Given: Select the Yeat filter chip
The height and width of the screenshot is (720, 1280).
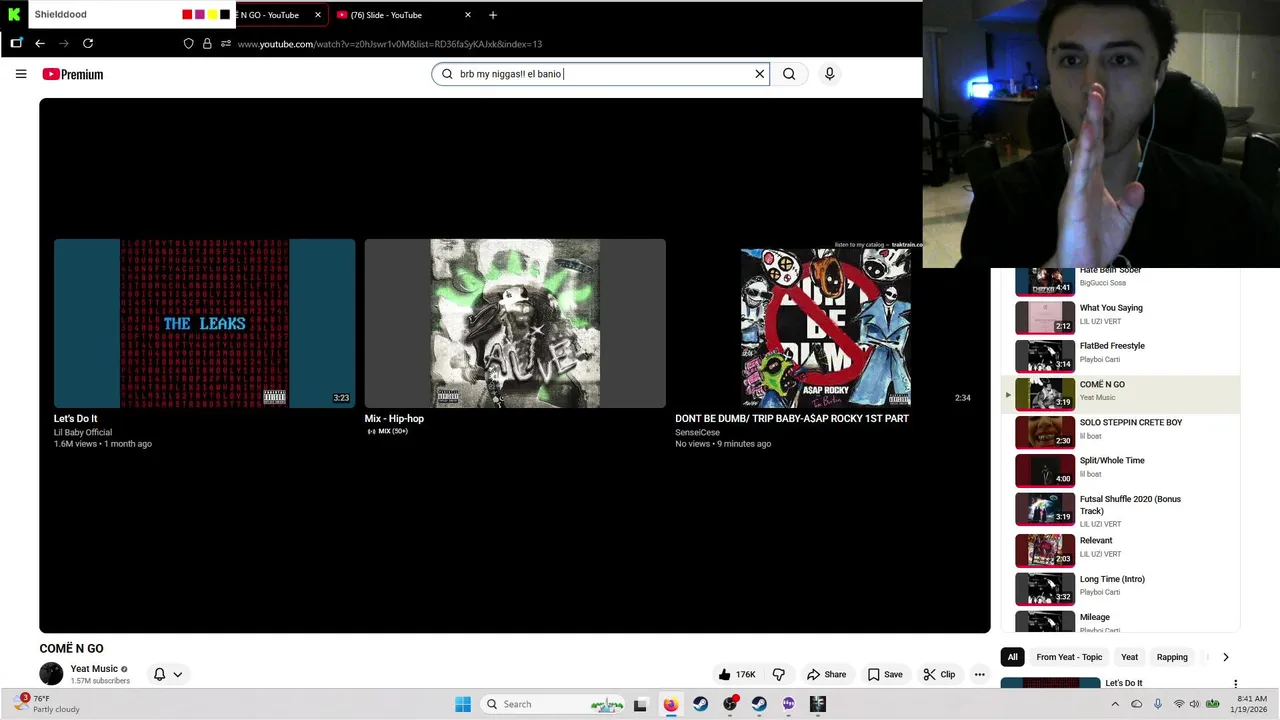Looking at the screenshot, I should [x=1129, y=657].
